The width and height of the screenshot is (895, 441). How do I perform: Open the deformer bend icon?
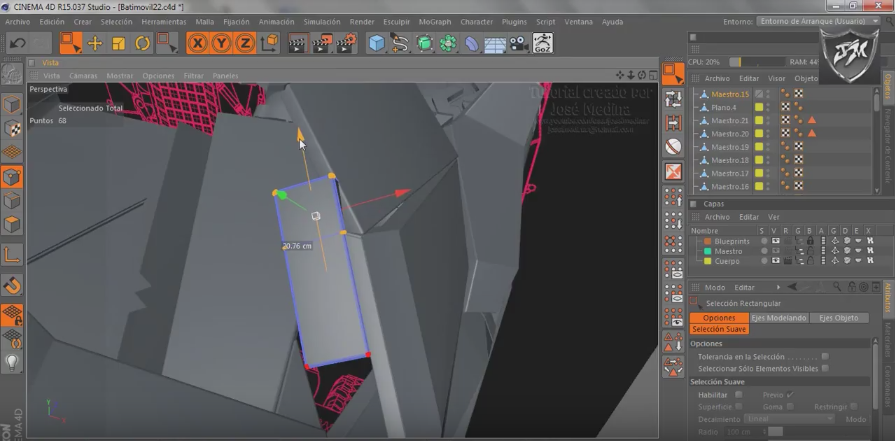(x=471, y=43)
